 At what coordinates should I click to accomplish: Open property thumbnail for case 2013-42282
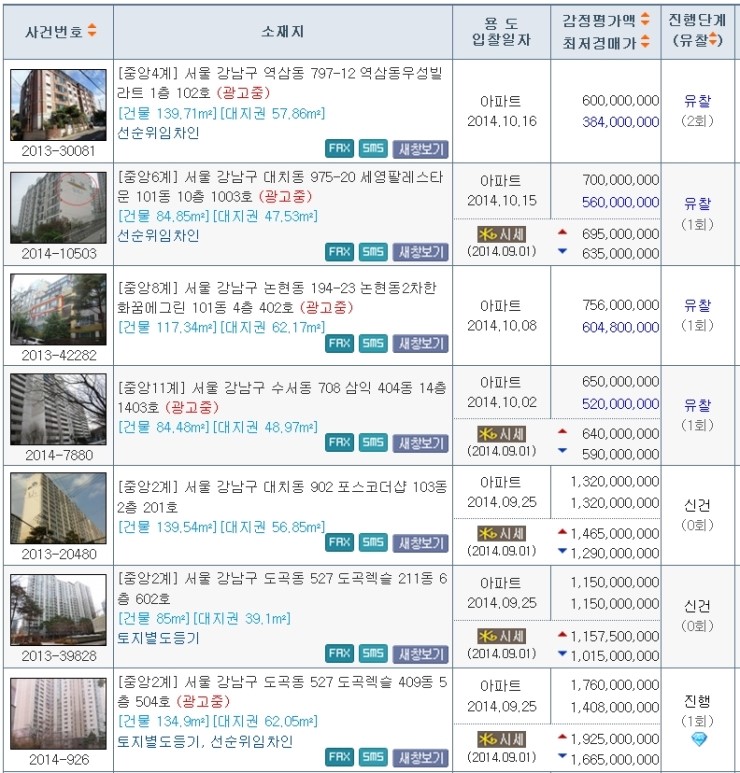tap(58, 309)
